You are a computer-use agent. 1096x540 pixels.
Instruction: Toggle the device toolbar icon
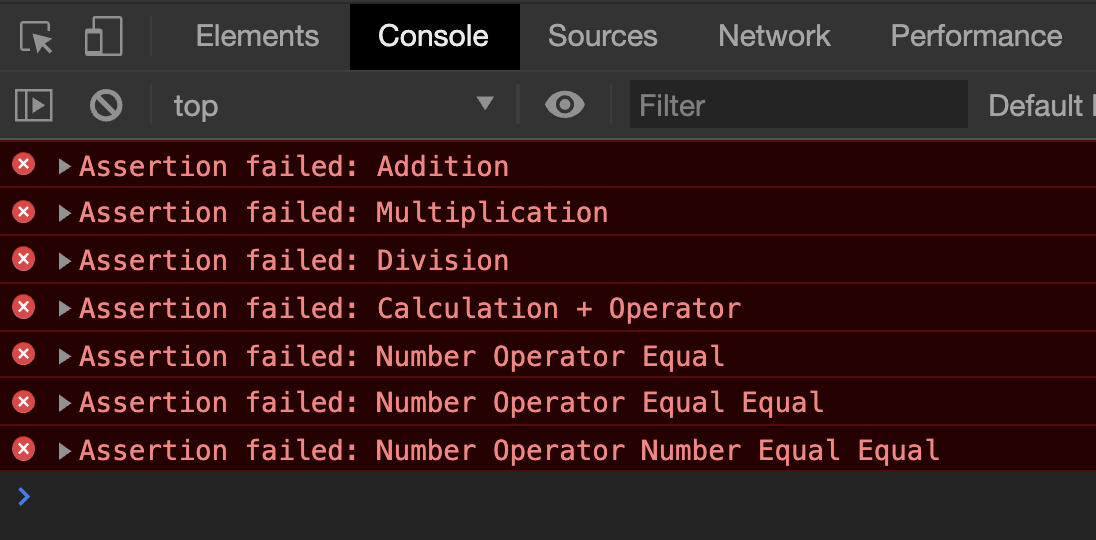tap(103, 37)
